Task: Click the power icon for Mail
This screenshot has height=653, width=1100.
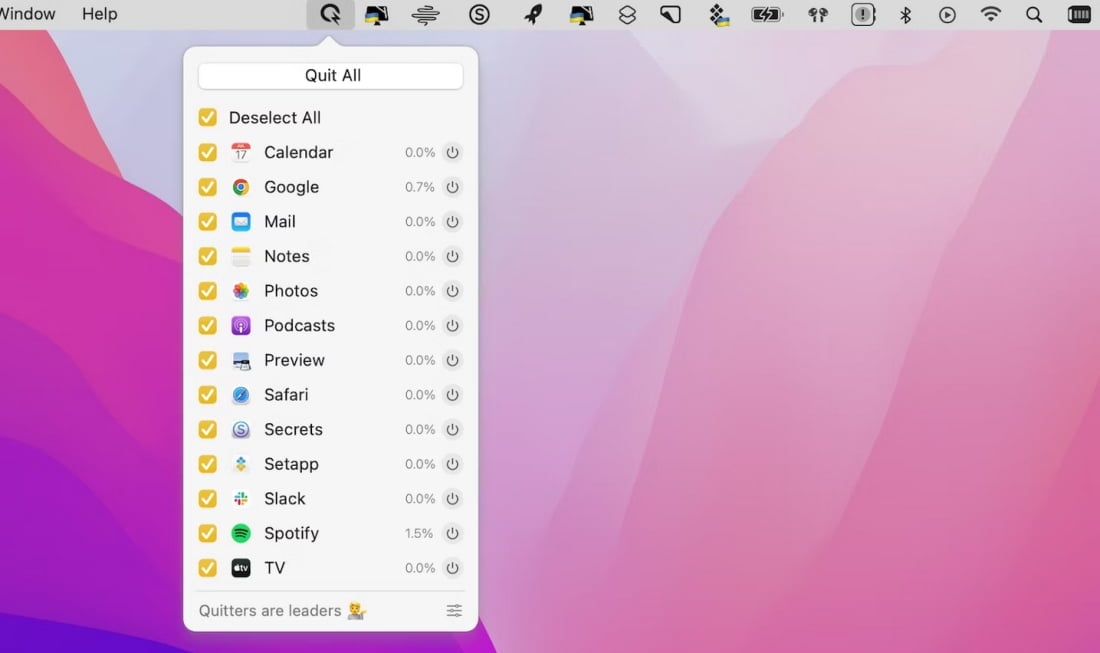Action: click(452, 222)
